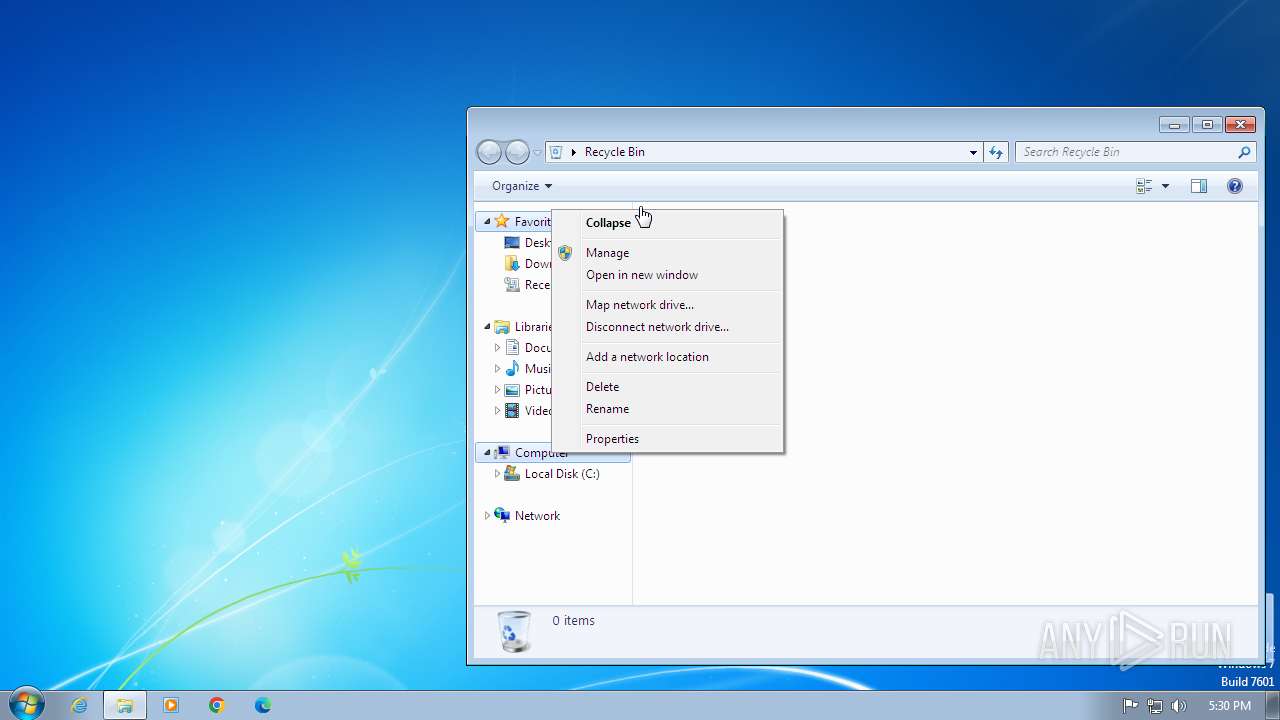Click Add a network location
This screenshot has width=1280, height=720.
(667, 357)
